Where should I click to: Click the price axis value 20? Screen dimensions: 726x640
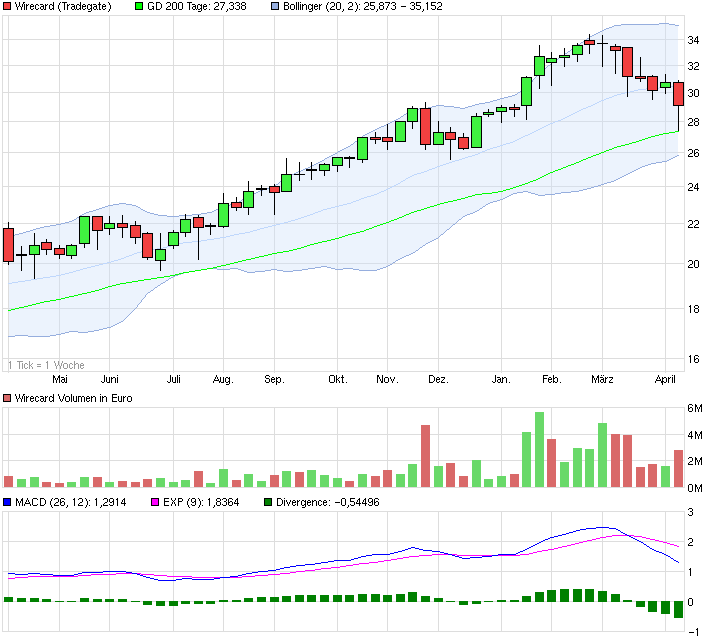tap(693, 264)
